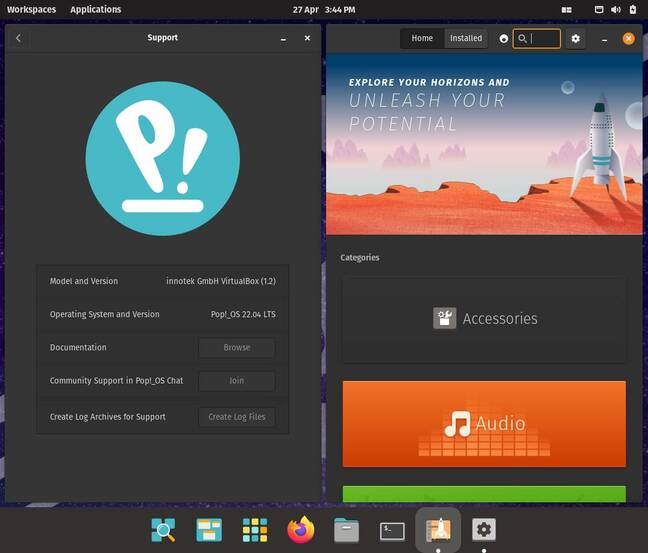Click the round updates indicator beside search

[x=503, y=38]
